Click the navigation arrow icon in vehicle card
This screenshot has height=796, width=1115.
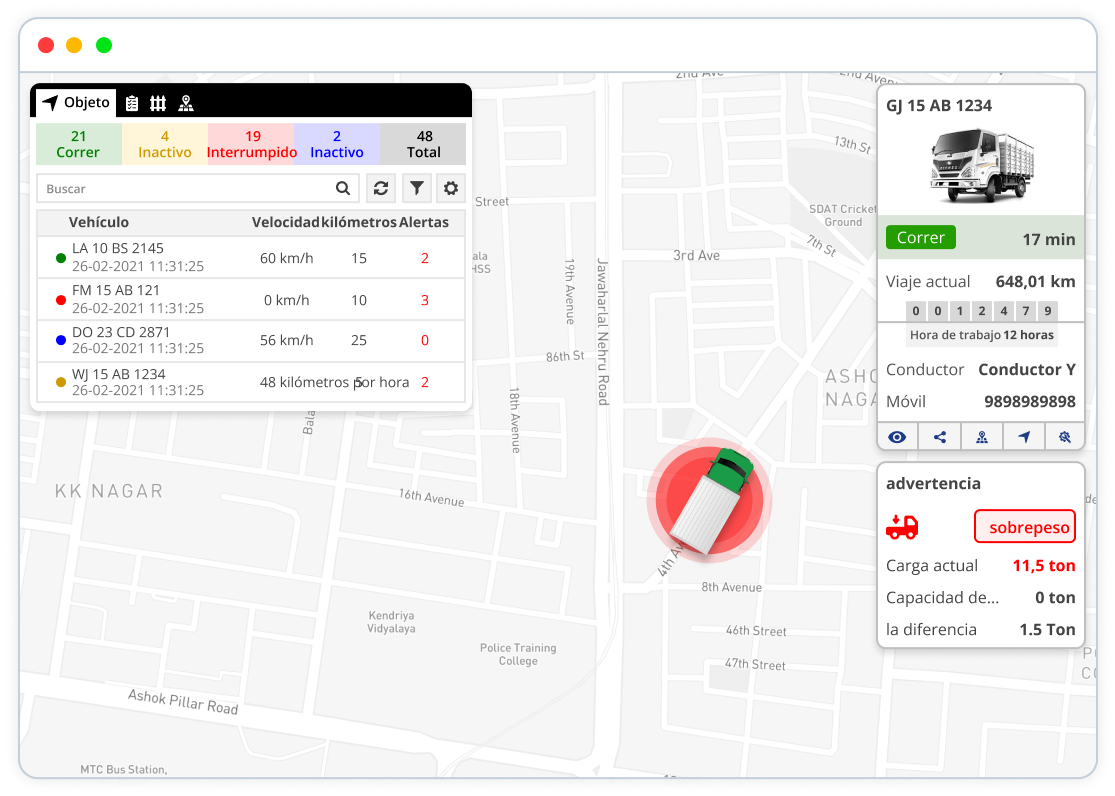tap(1024, 437)
